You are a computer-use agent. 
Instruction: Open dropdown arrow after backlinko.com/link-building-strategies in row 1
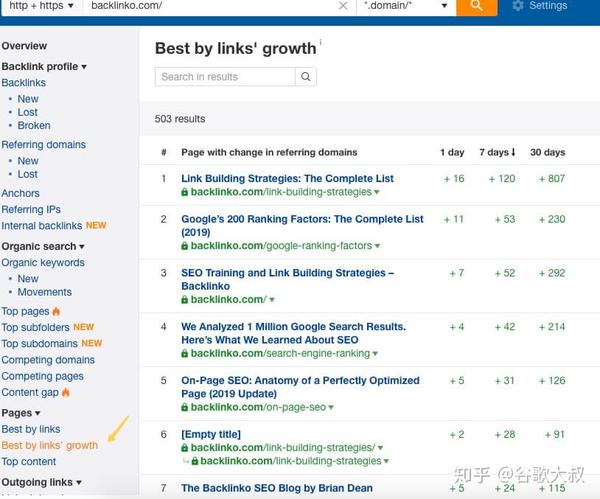tap(377, 192)
